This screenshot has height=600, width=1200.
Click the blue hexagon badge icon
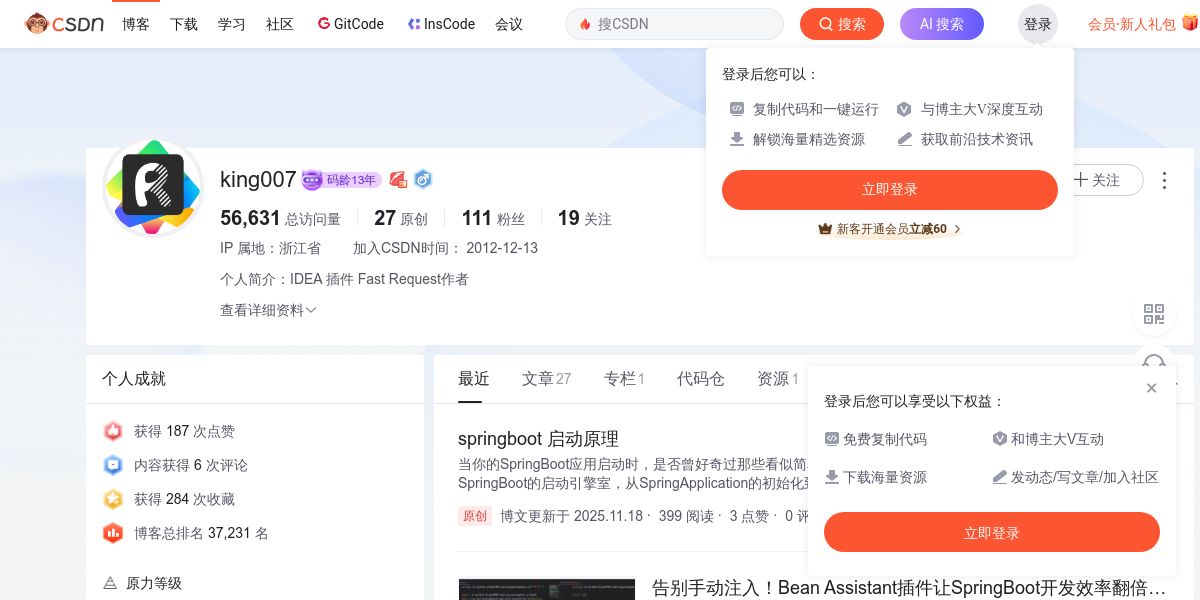[423, 180]
